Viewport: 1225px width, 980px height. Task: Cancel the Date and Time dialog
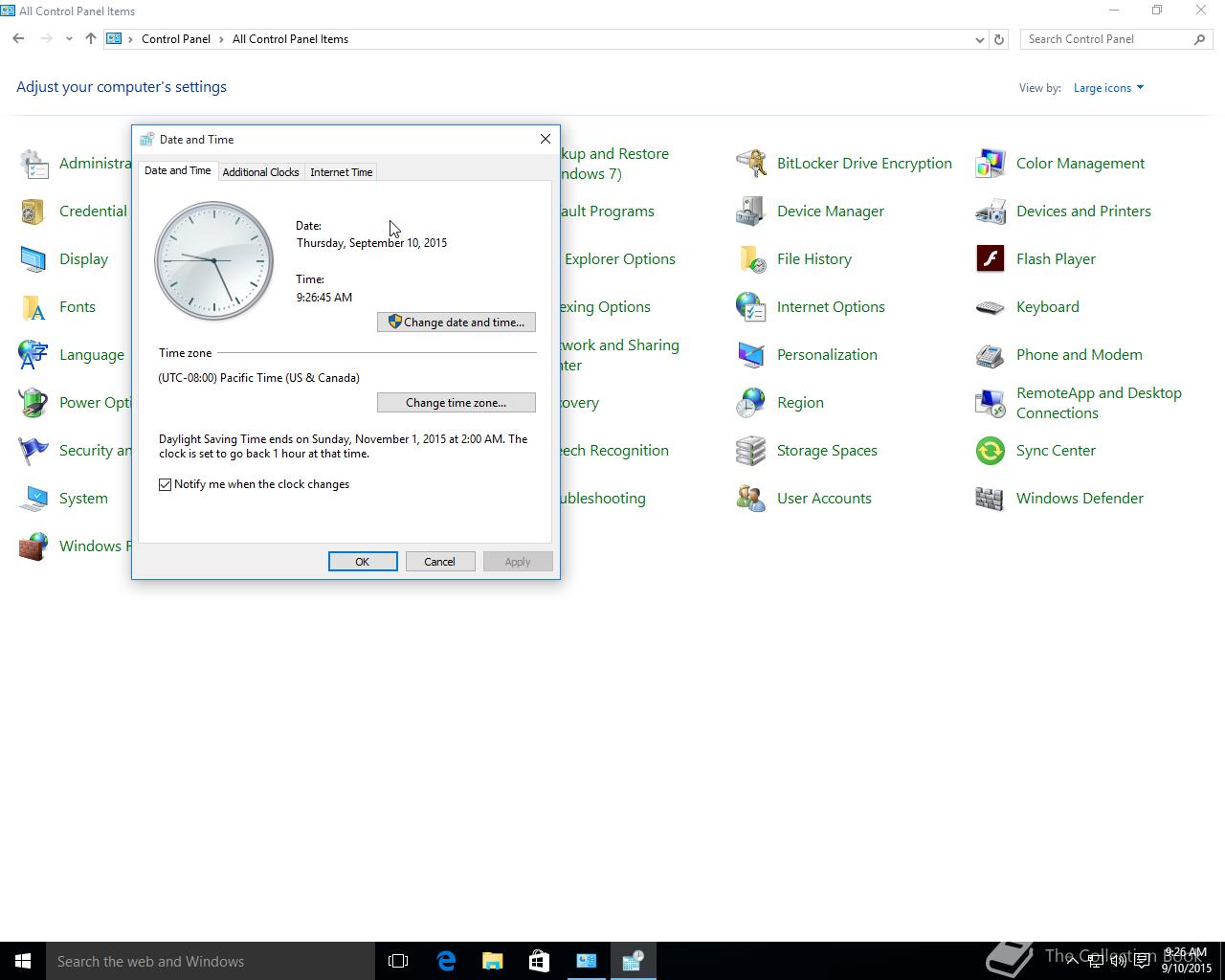440,562
